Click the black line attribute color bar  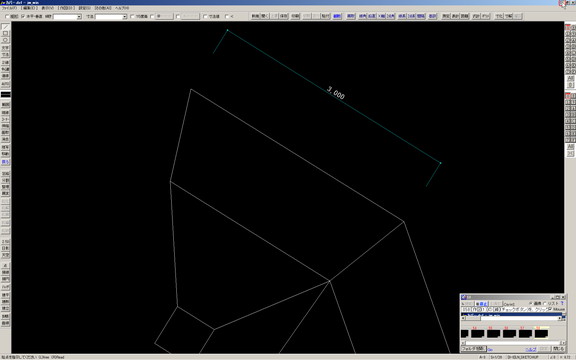[5, 94]
